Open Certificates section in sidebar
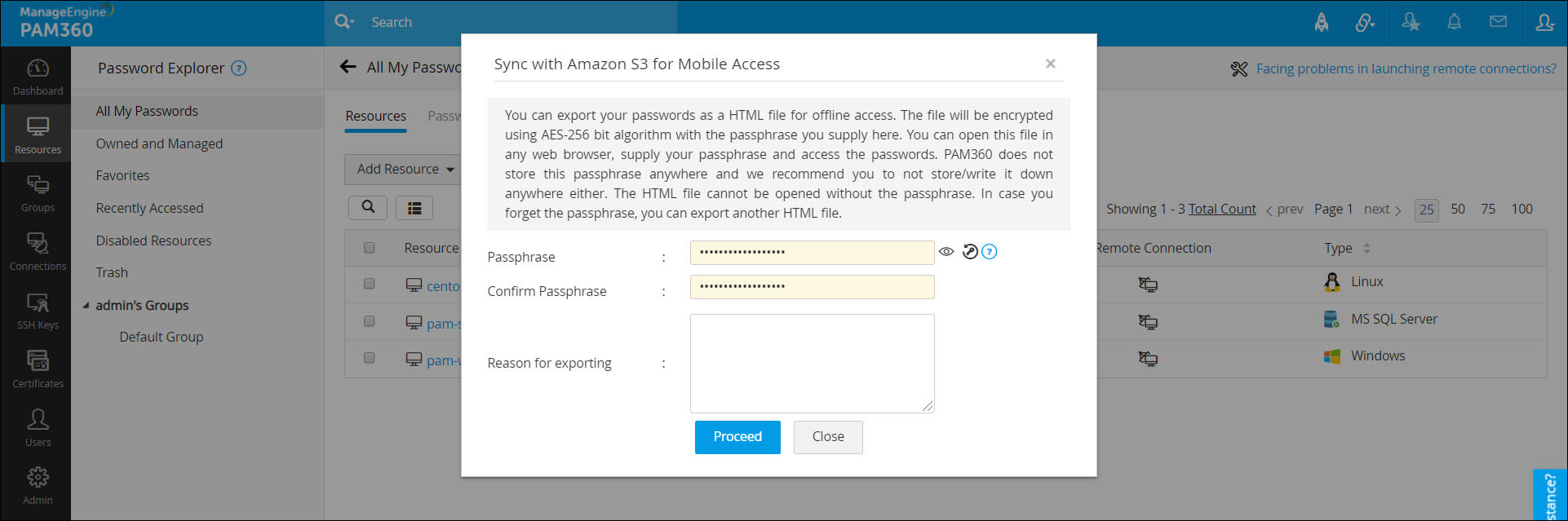Screen dimensions: 1568x521 pyautogui.click(x=38, y=369)
